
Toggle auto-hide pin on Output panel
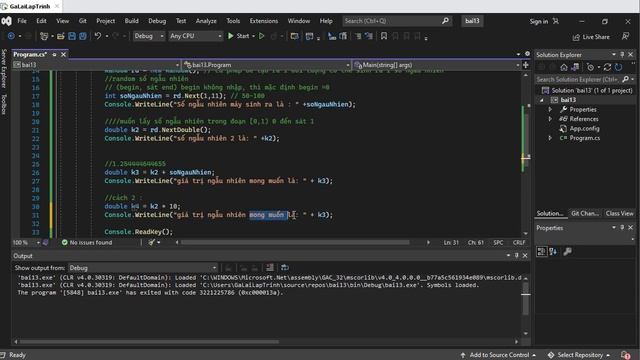(516, 256)
